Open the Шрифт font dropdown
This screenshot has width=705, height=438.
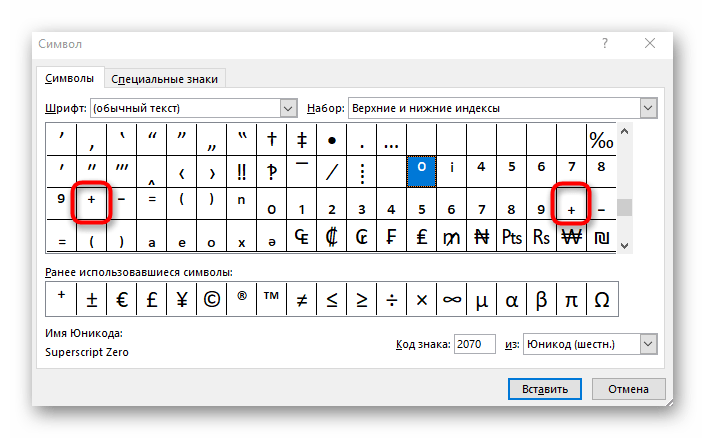coord(289,108)
